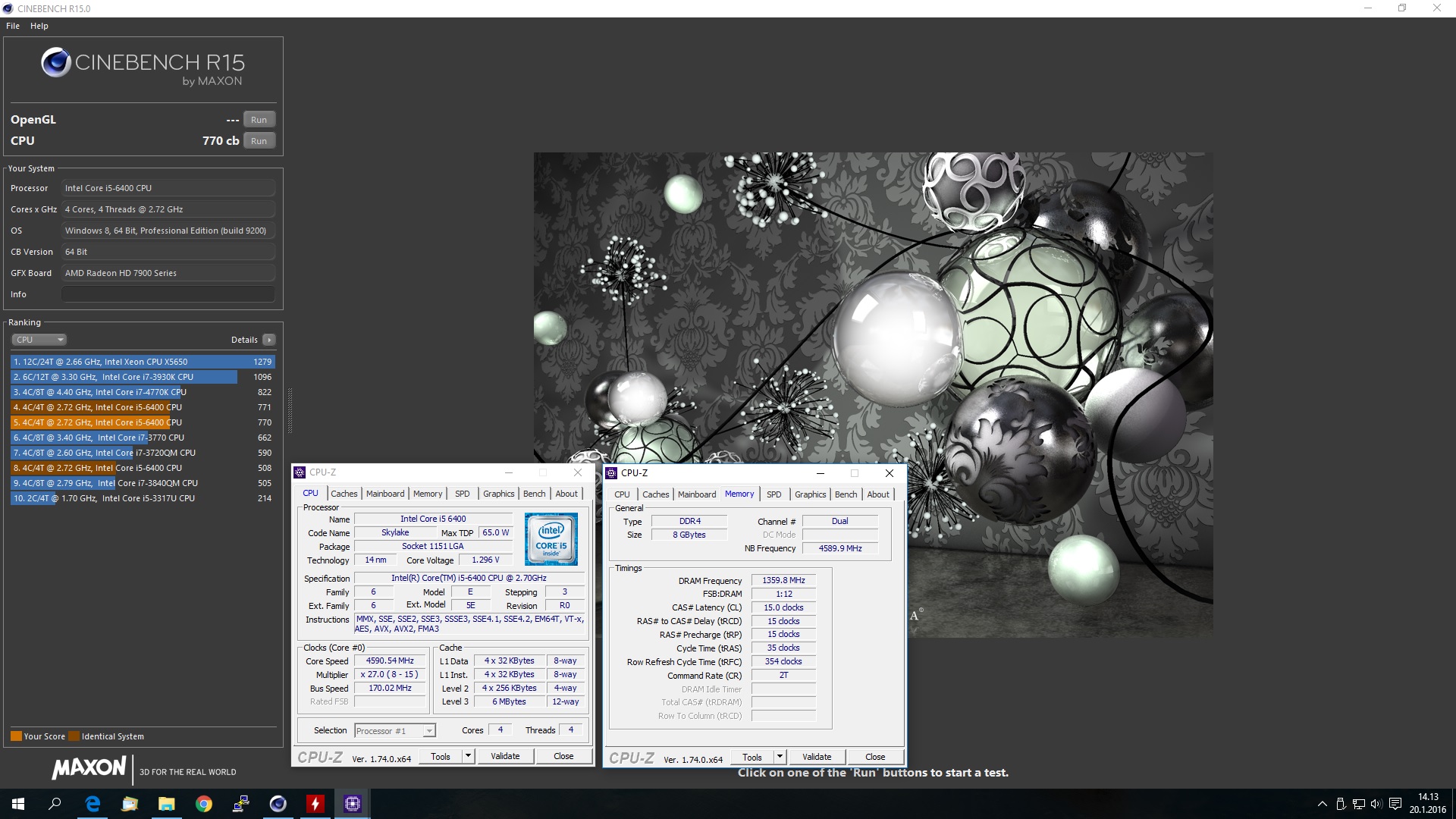
Task: Open SPD tab in left CPU-Z window
Action: click(x=463, y=494)
